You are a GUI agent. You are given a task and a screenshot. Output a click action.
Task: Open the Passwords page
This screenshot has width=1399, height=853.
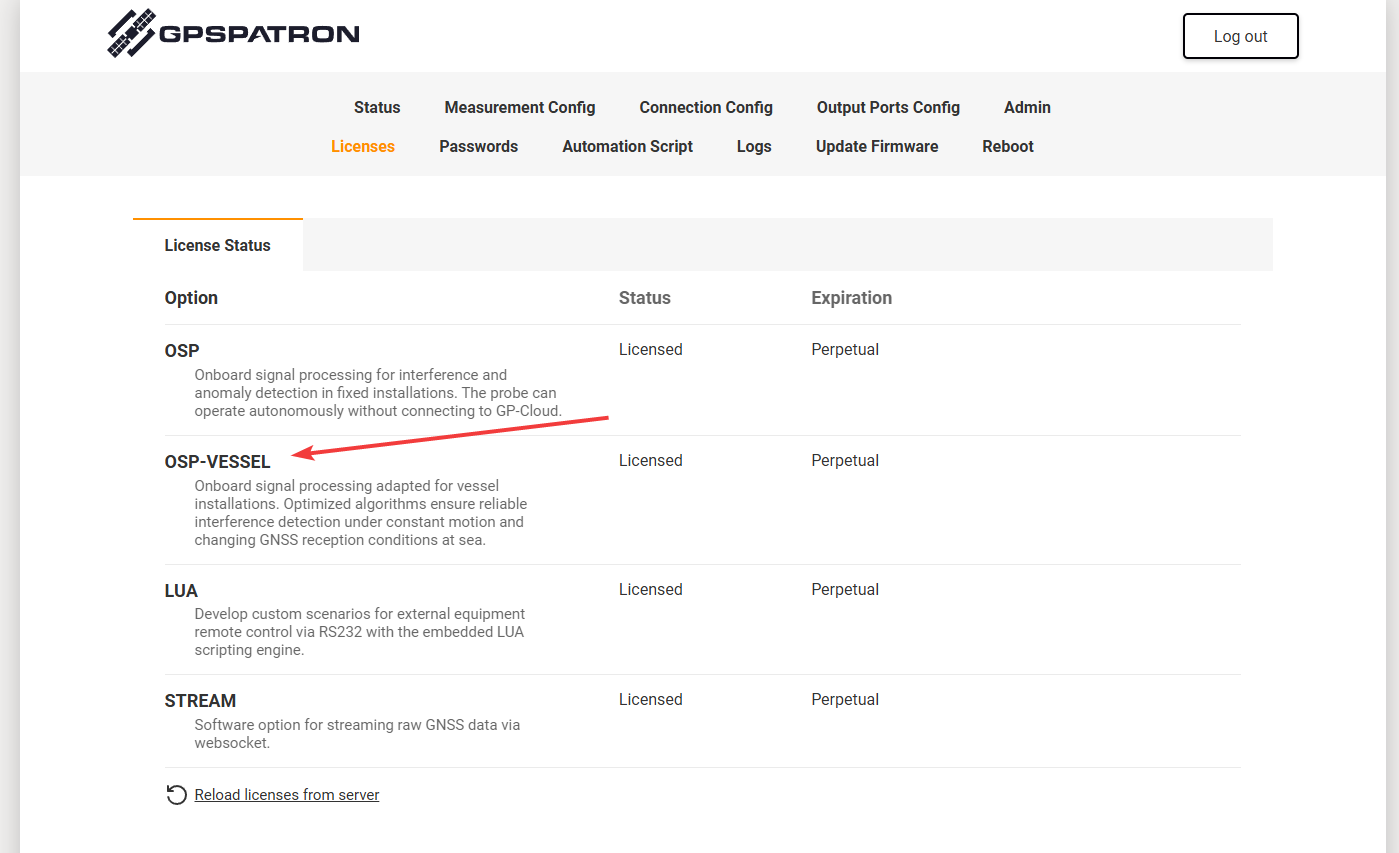pyautogui.click(x=478, y=146)
